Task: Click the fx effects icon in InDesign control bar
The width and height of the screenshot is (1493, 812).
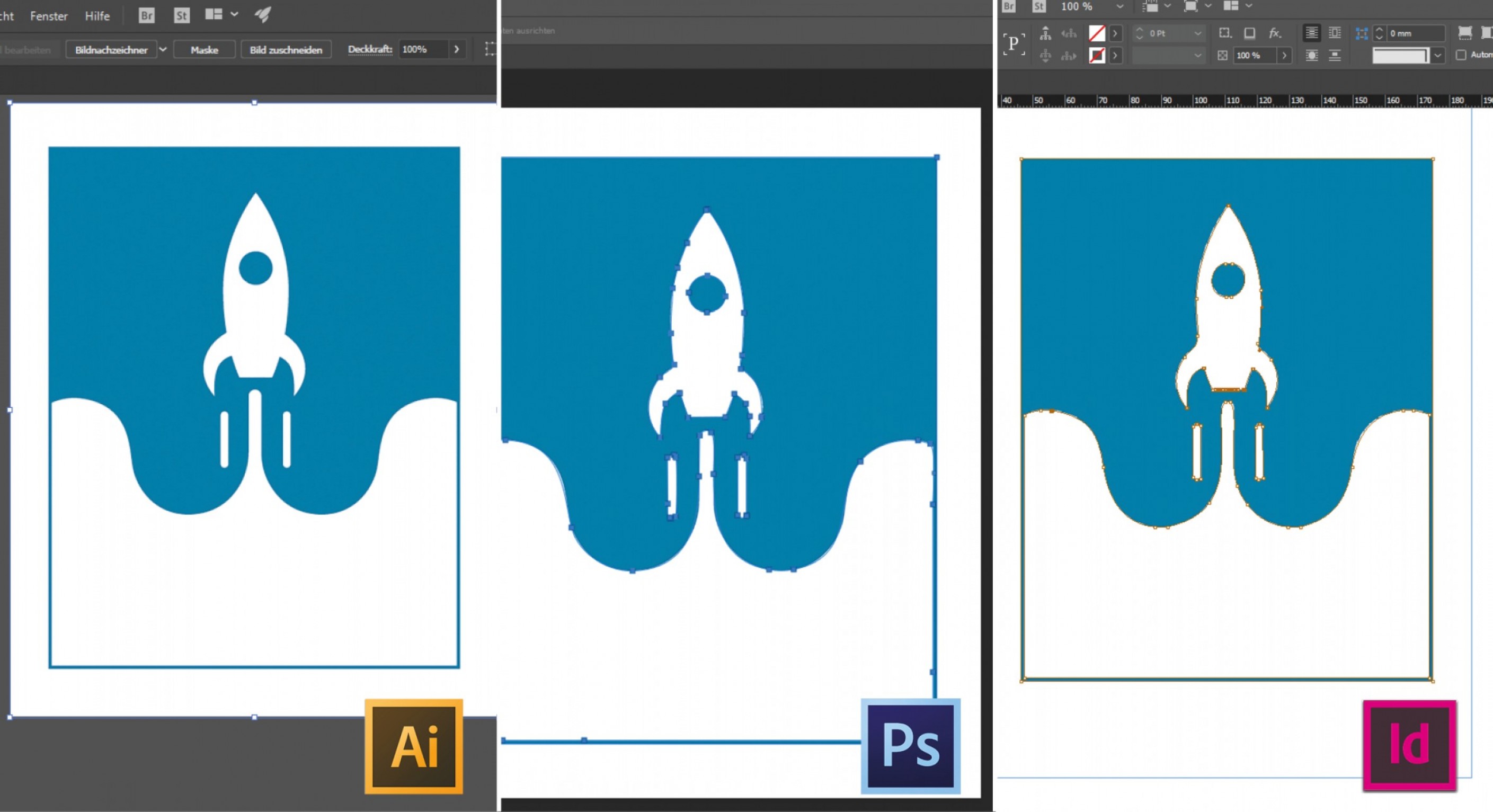Action: 1275,33
